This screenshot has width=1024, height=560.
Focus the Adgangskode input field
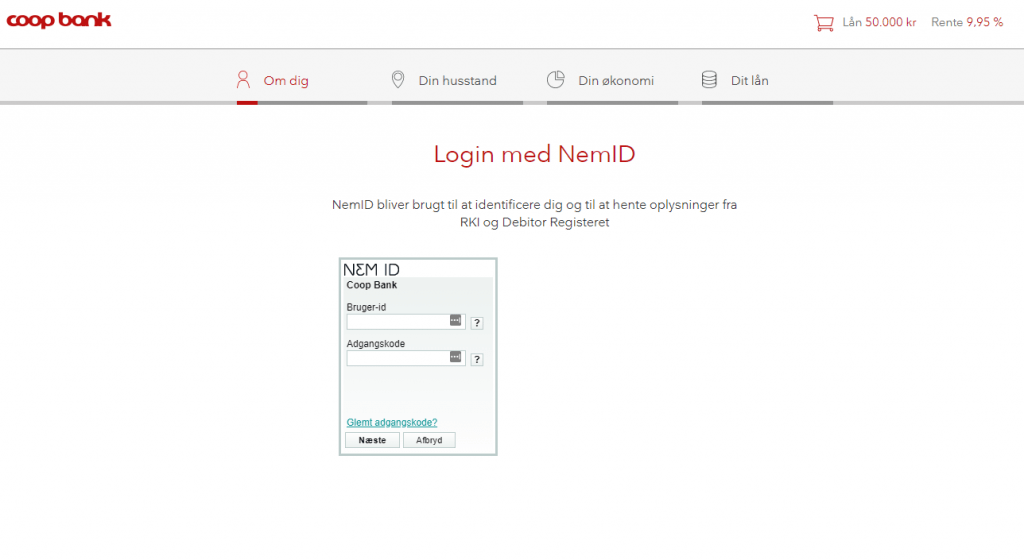tap(406, 358)
